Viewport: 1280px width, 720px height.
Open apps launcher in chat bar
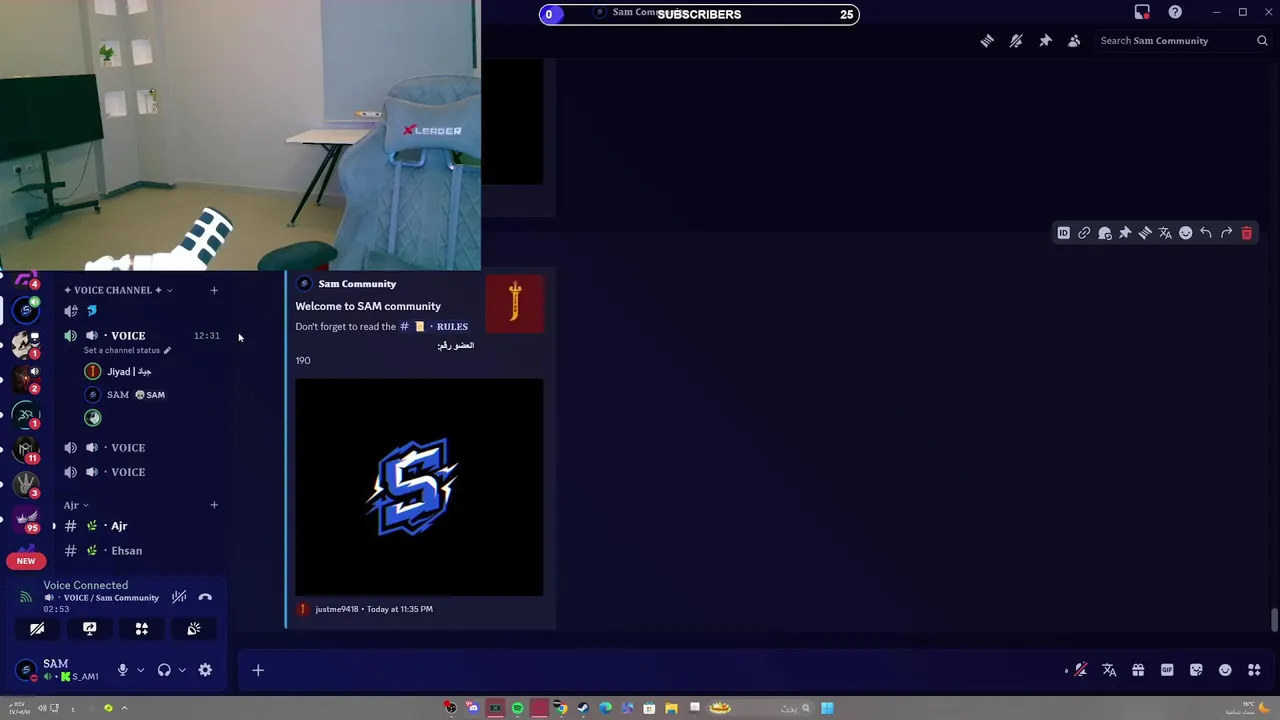tap(1254, 670)
